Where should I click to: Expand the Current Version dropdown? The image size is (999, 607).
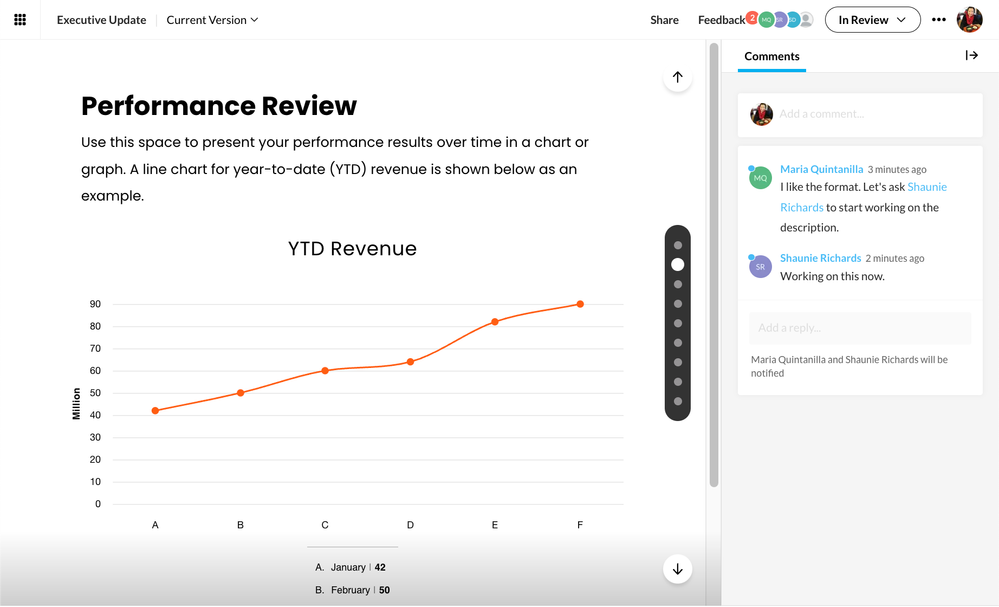tap(212, 20)
